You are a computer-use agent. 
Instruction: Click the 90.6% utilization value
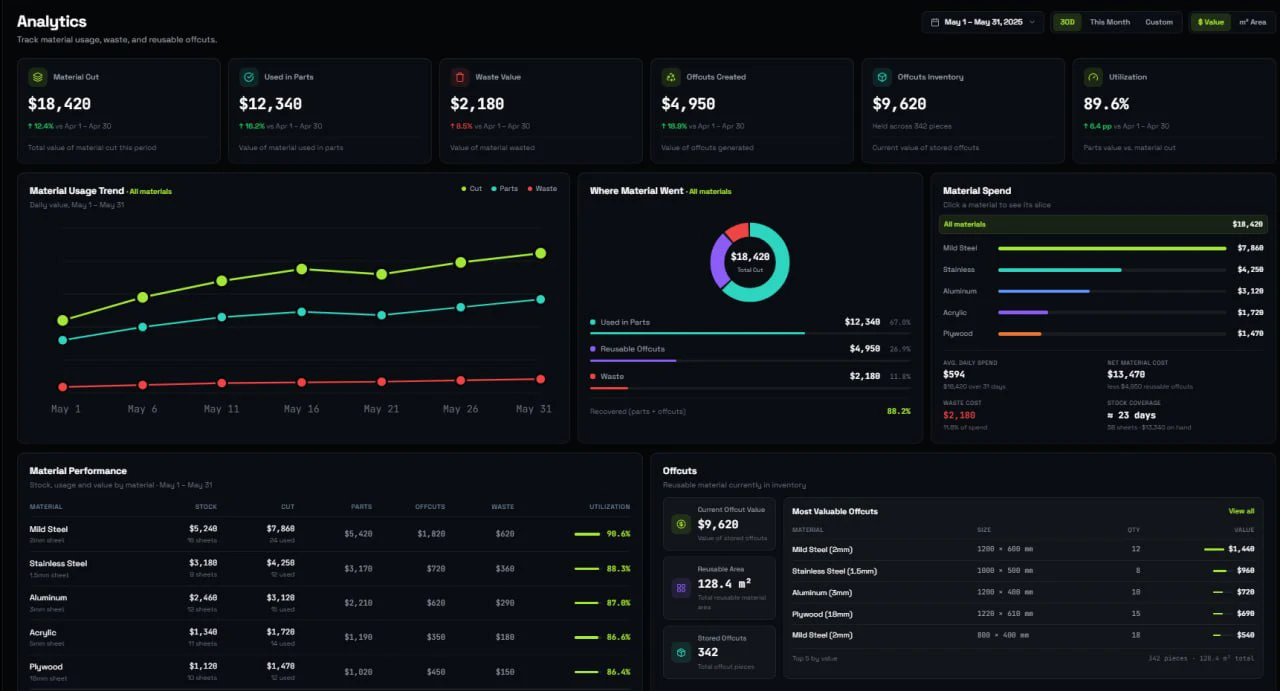618,533
